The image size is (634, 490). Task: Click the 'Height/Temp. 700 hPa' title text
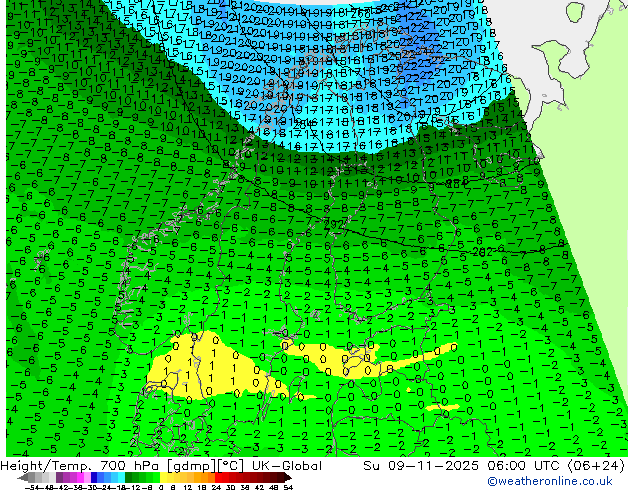[x=81, y=466]
